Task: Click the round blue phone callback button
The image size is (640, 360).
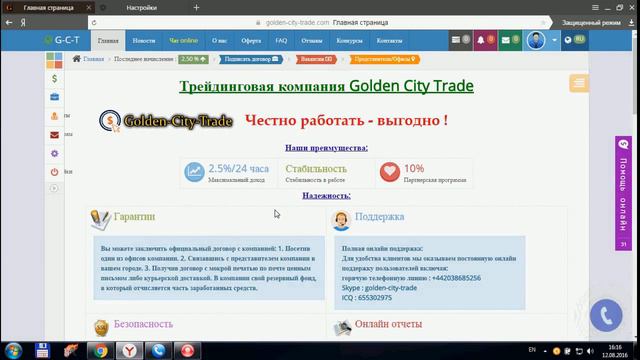Action: [606, 315]
